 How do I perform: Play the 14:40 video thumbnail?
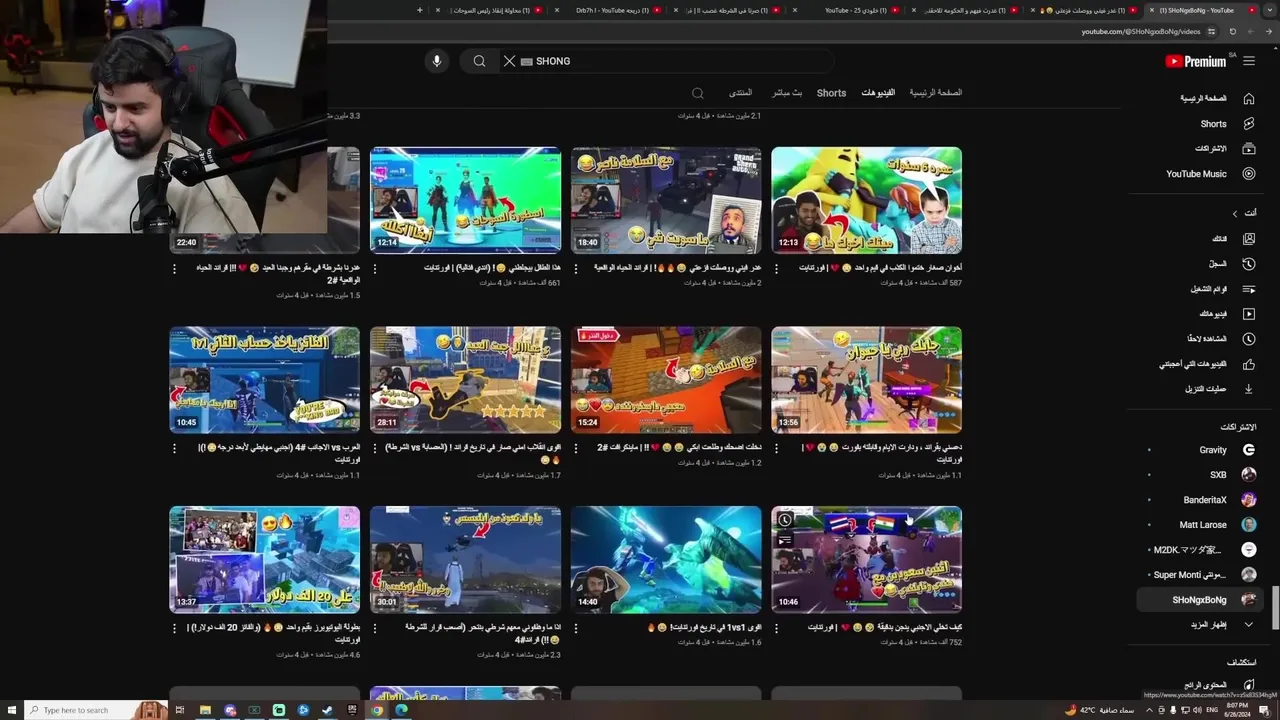(x=666, y=559)
